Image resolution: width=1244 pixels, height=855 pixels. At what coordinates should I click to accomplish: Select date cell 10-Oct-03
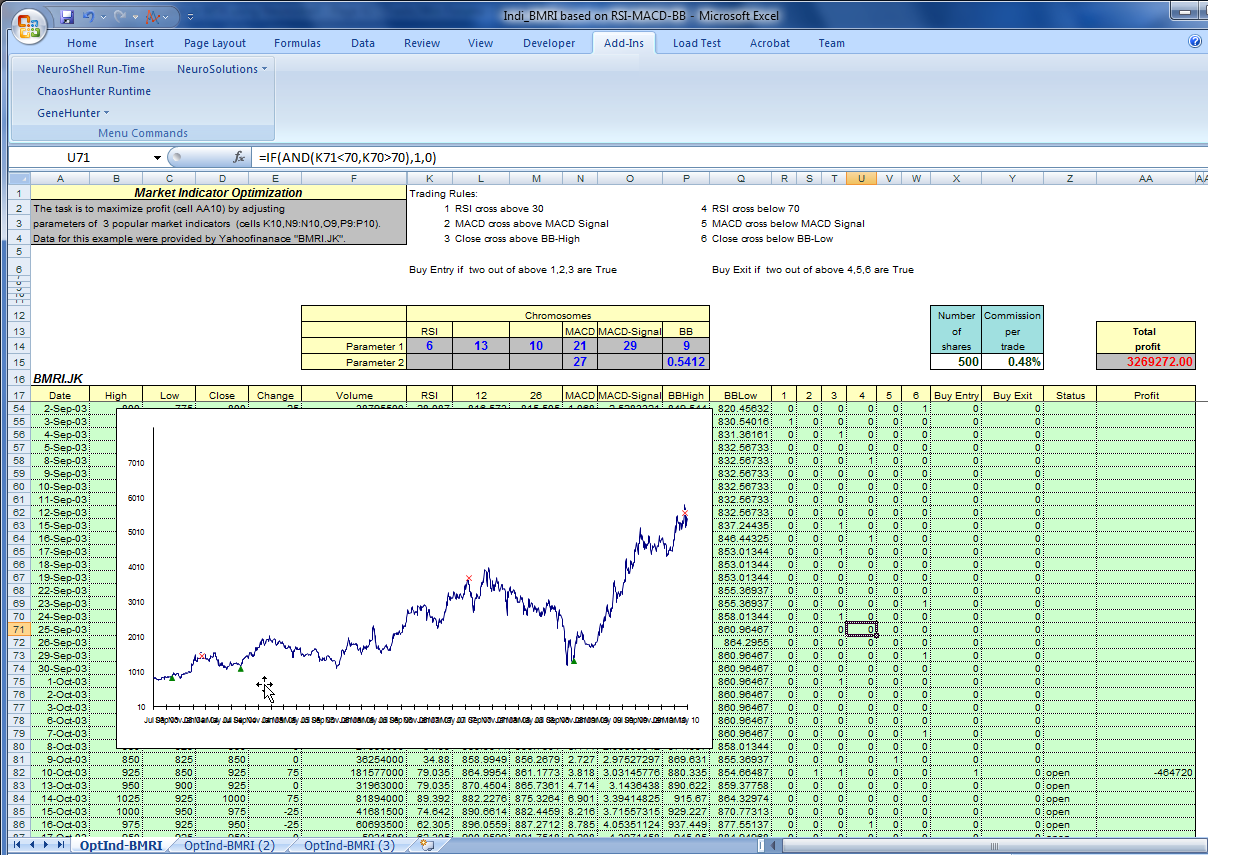click(x=60, y=772)
